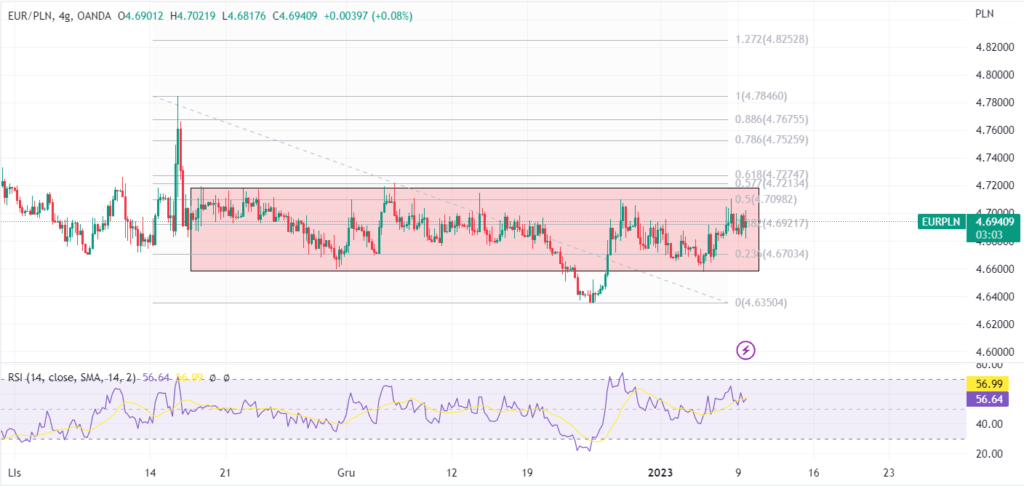This screenshot has height=486, width=1024.
Task: Click the purple 56.64 RSI value tag
Action: coord(989,399)
